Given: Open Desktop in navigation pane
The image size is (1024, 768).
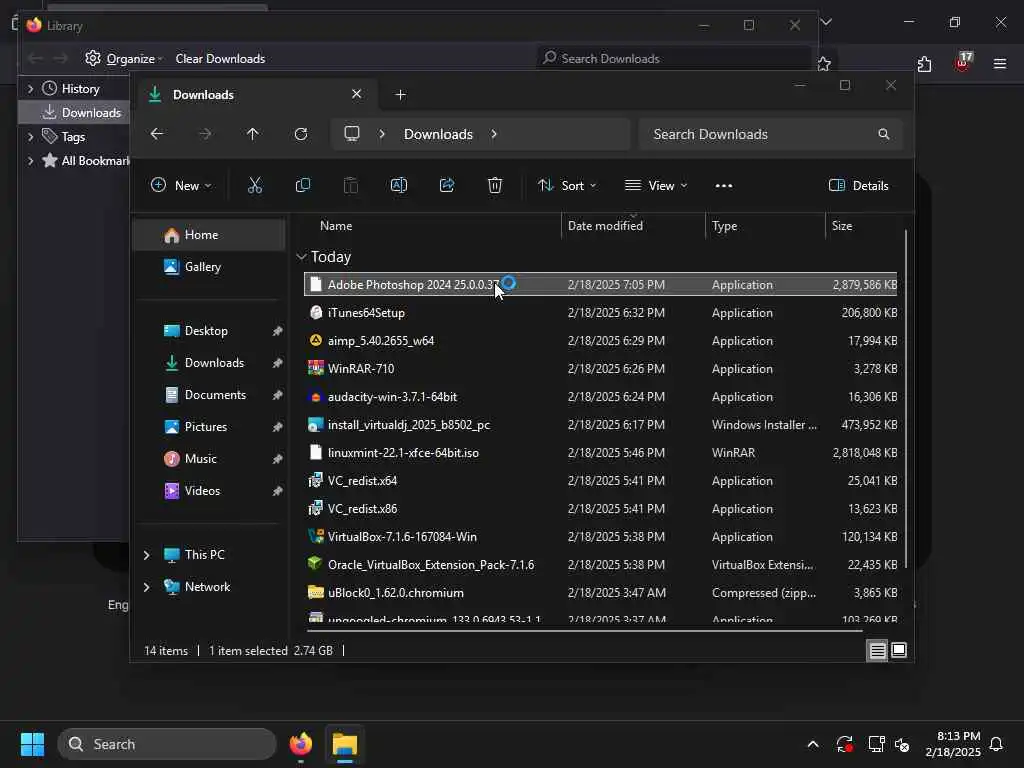Looking at the screenshot, I should pos(210,331).
